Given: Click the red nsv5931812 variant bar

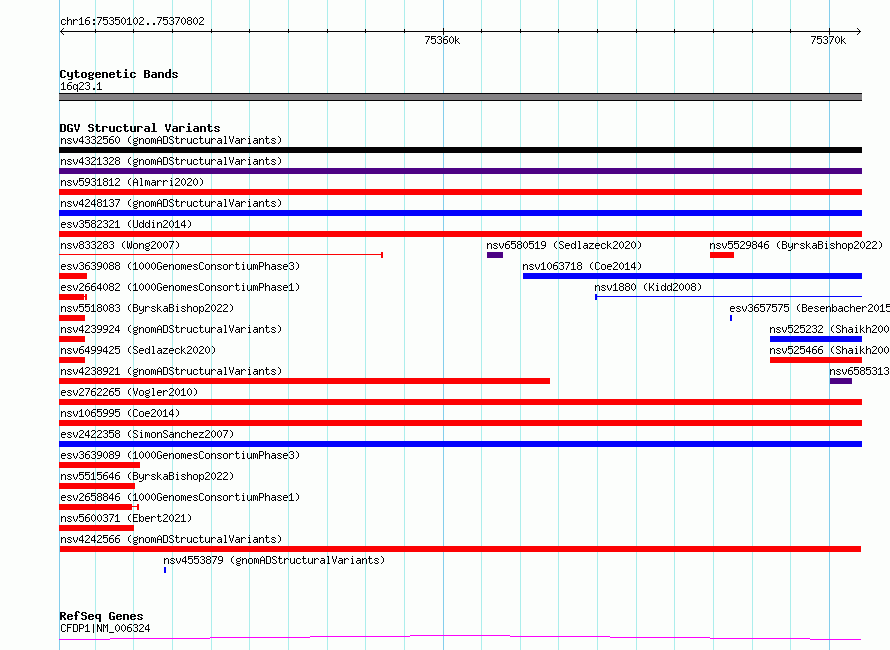Looking at the screenshot, I should 460,192.
